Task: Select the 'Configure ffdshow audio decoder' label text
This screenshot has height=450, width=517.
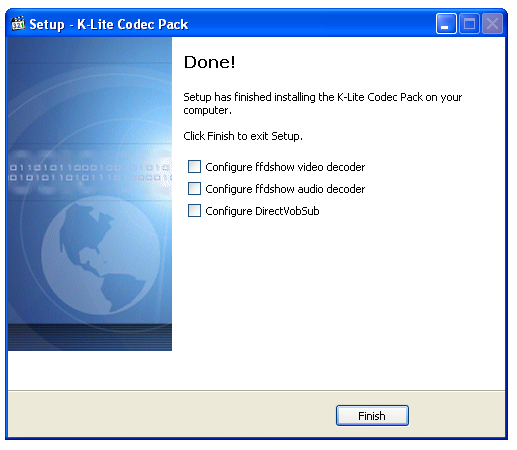Action: coord(285,189)
